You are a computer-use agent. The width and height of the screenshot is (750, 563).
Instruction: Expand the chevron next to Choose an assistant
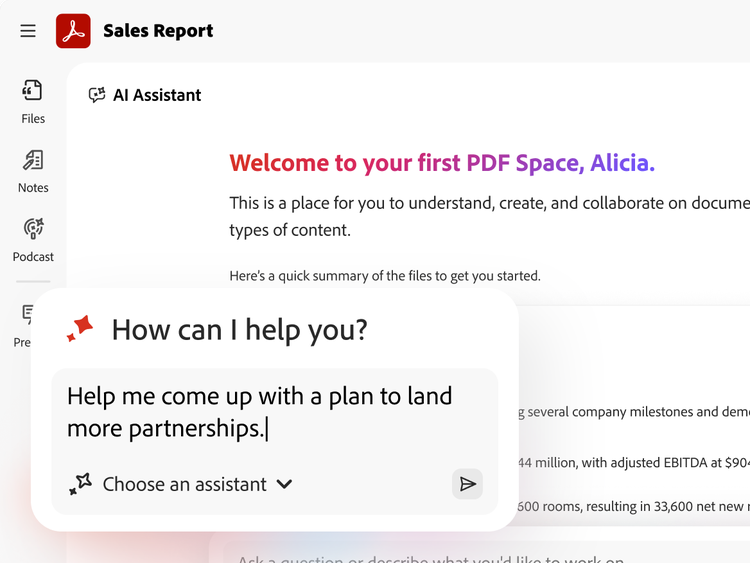[x=284, y=484]
